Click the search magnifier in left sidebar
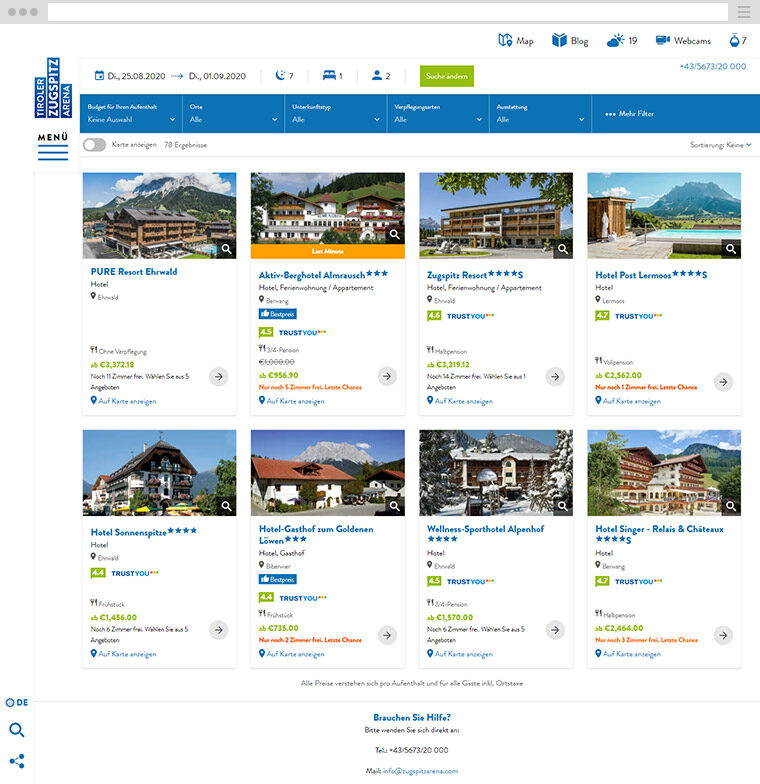This screenshot has width=760, height=784. (x=16, y=730)
